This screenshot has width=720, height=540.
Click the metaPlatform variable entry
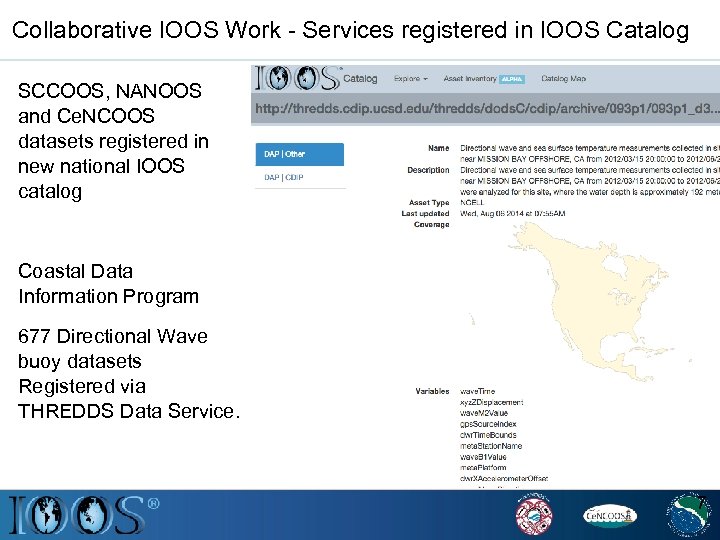[483, 467]
